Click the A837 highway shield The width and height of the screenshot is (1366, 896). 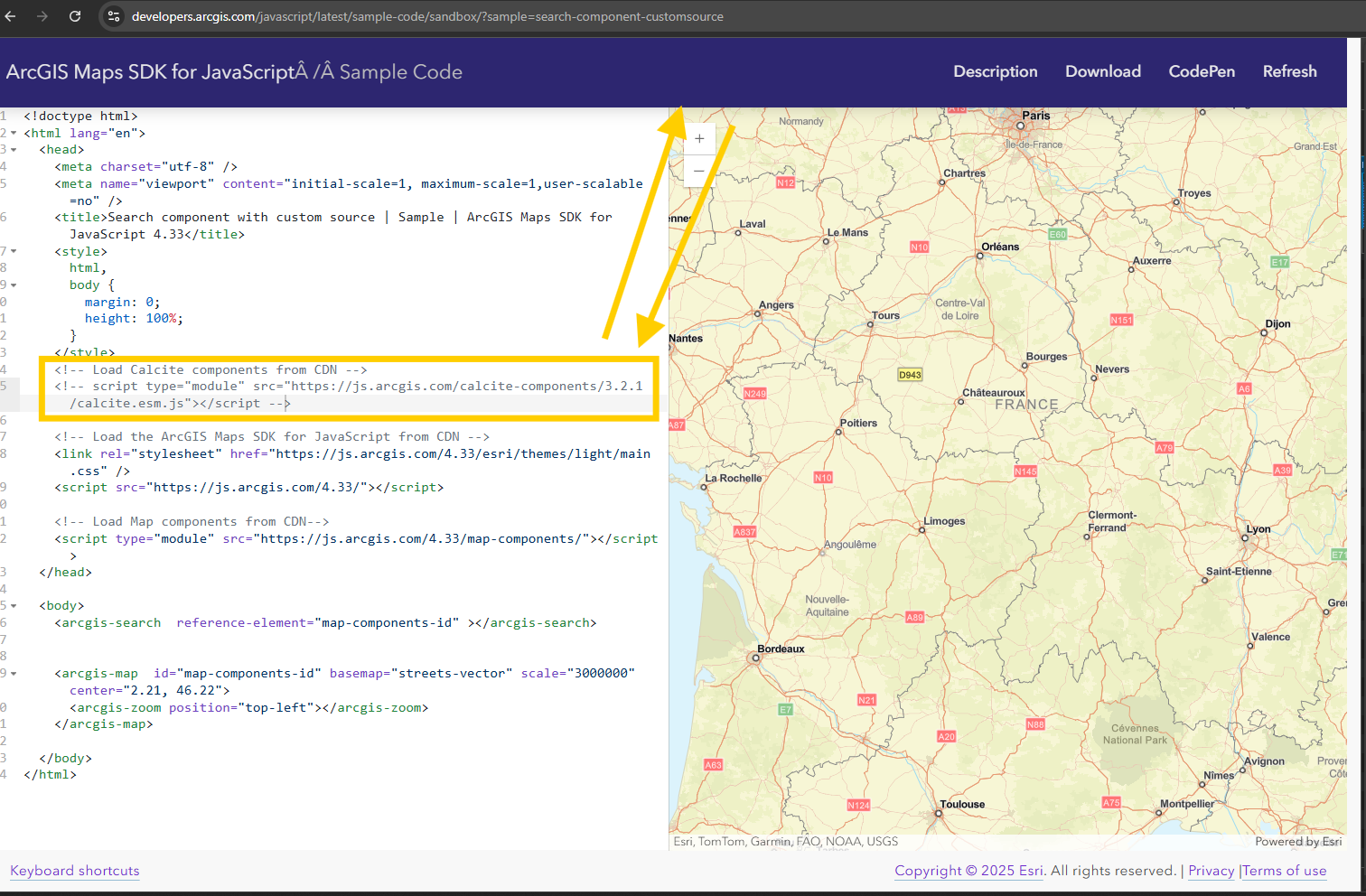coord(744,532)
